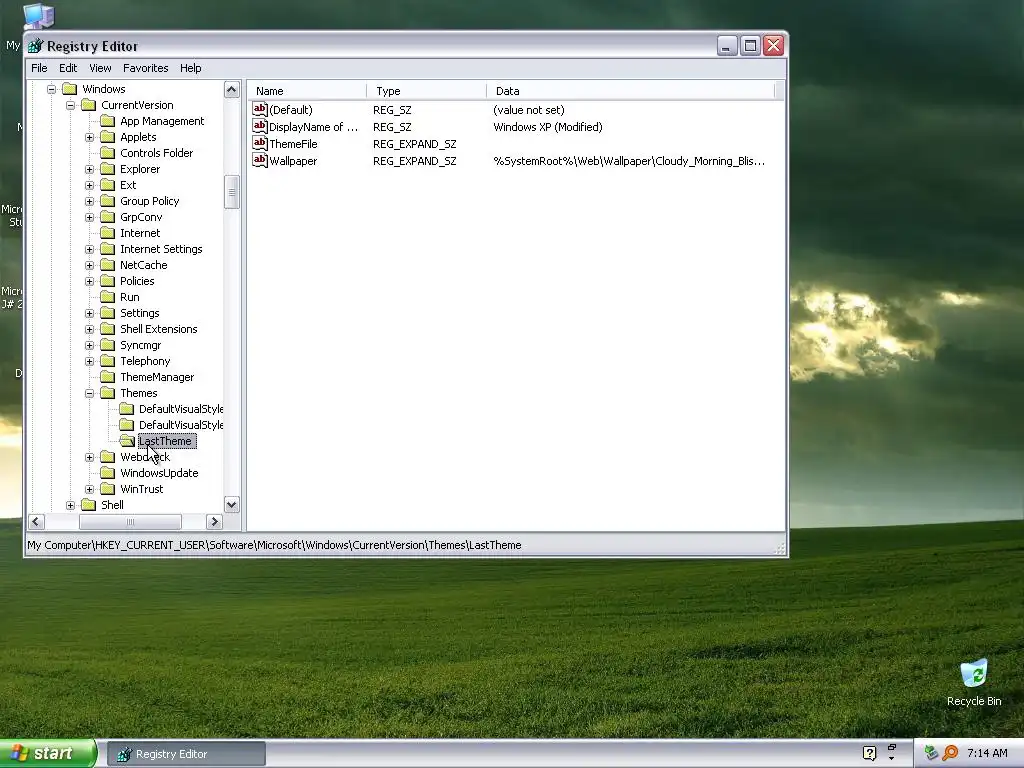The image size is (1024, 768).
Task: Expand the Telephony key
Action: pos(89,361)
